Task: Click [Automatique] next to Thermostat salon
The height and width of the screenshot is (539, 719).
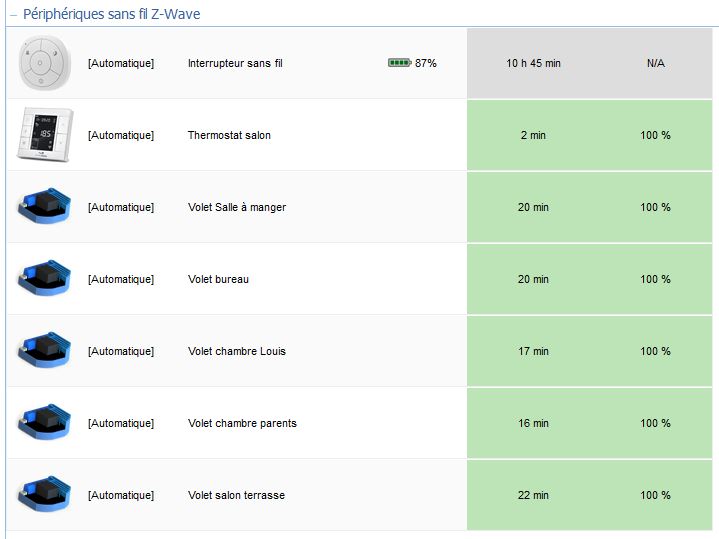Action: click(x=121, y=135)
